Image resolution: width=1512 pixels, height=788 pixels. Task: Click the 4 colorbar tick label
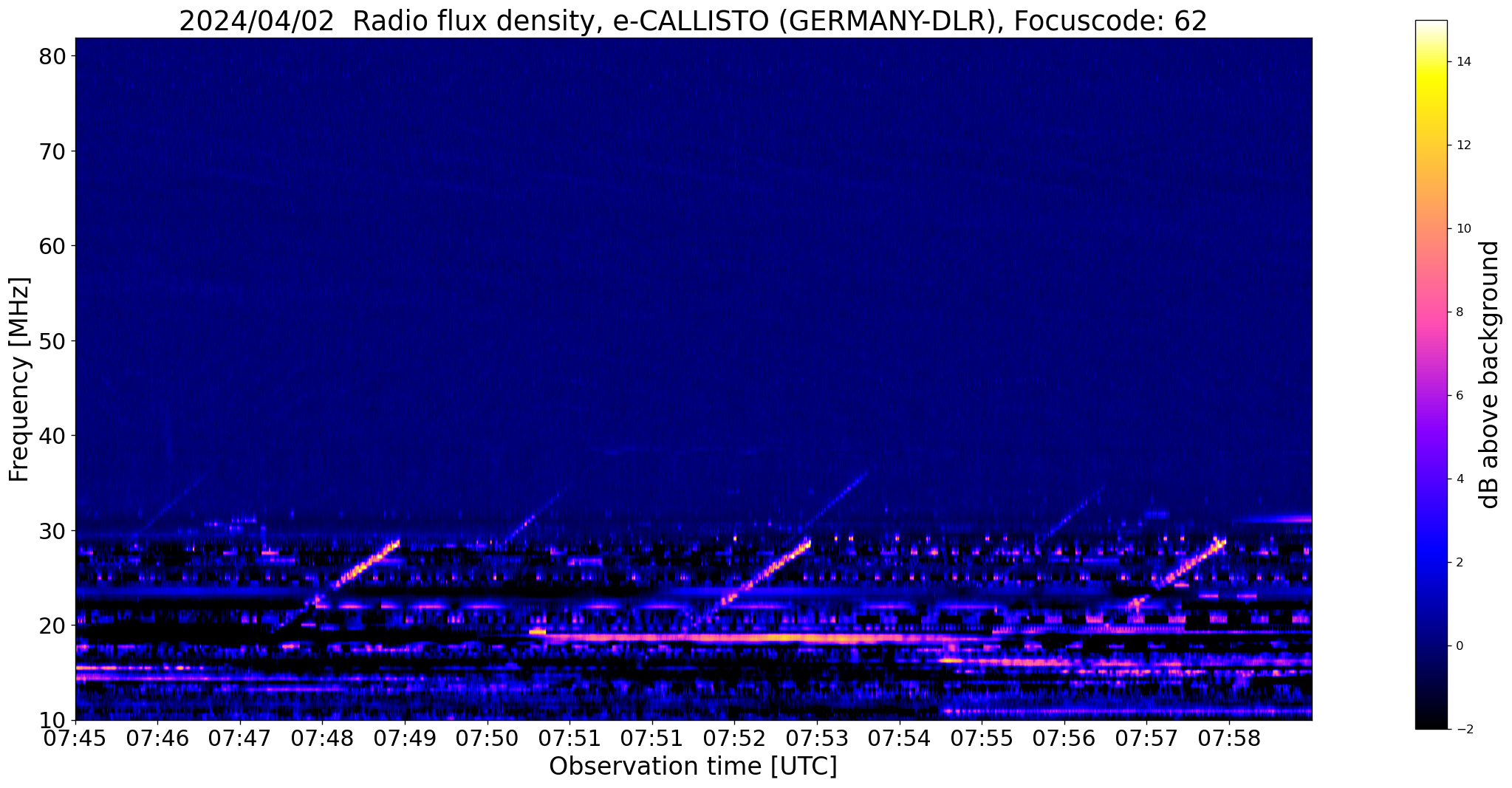point(1458,479)
